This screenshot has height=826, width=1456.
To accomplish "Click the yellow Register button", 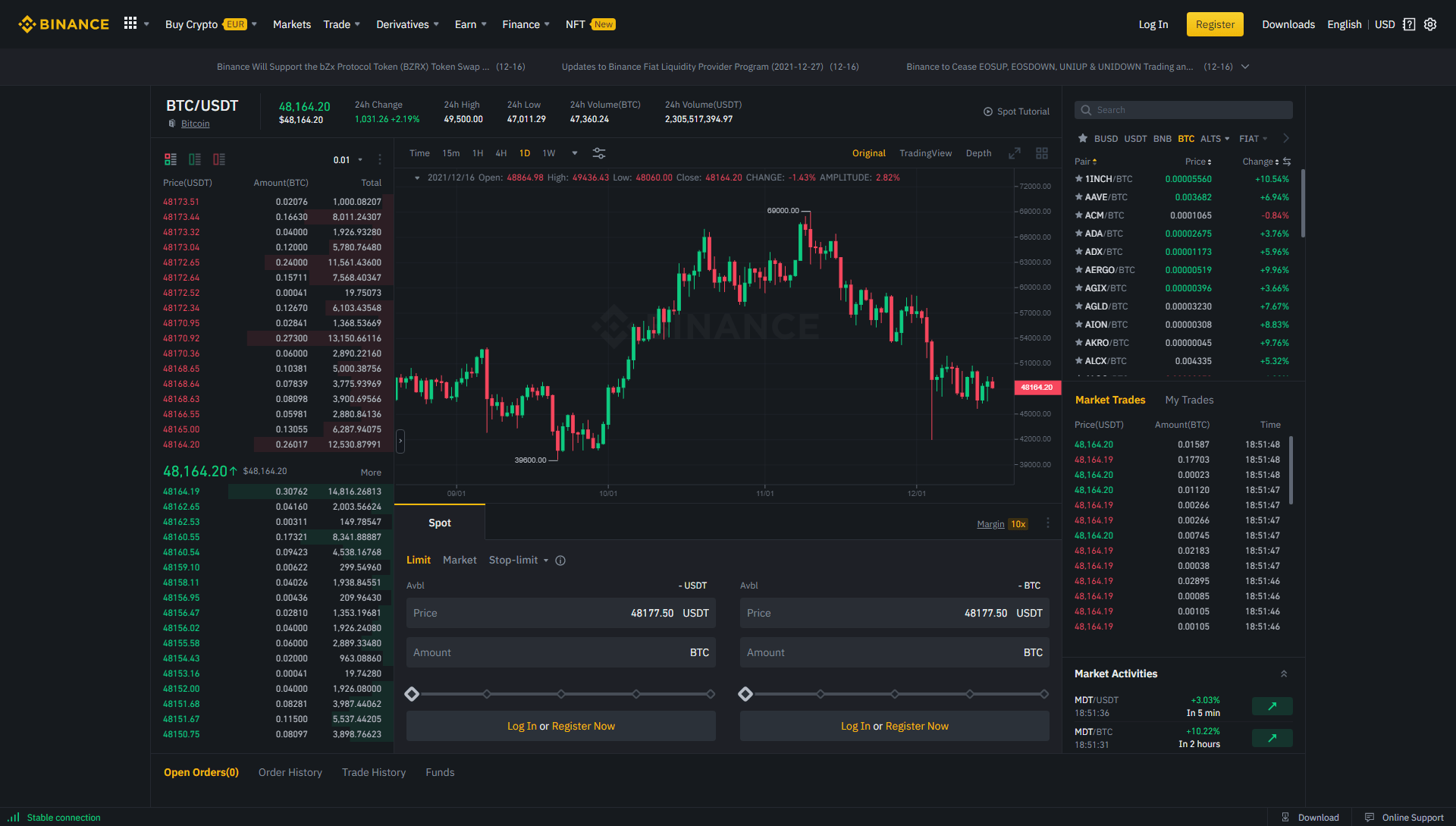I will [1215, 24].
